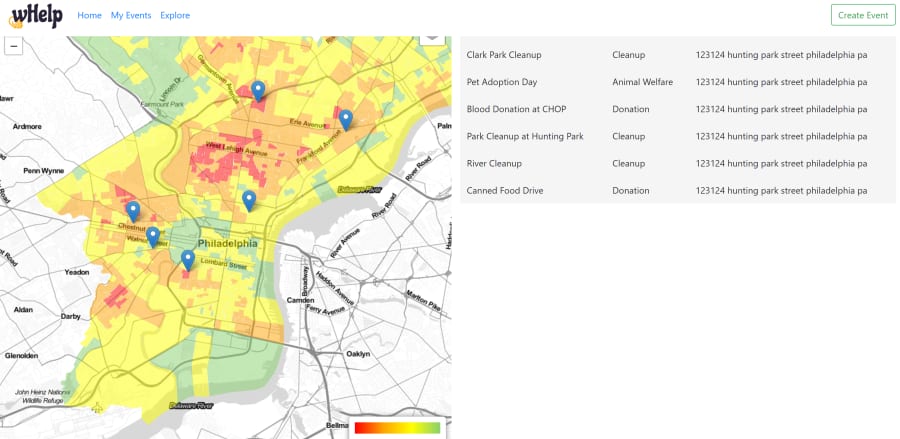This screenshot has height=439, width=900.
Task: Click address in River Cleanup row
Action: (x=781, y=164)
